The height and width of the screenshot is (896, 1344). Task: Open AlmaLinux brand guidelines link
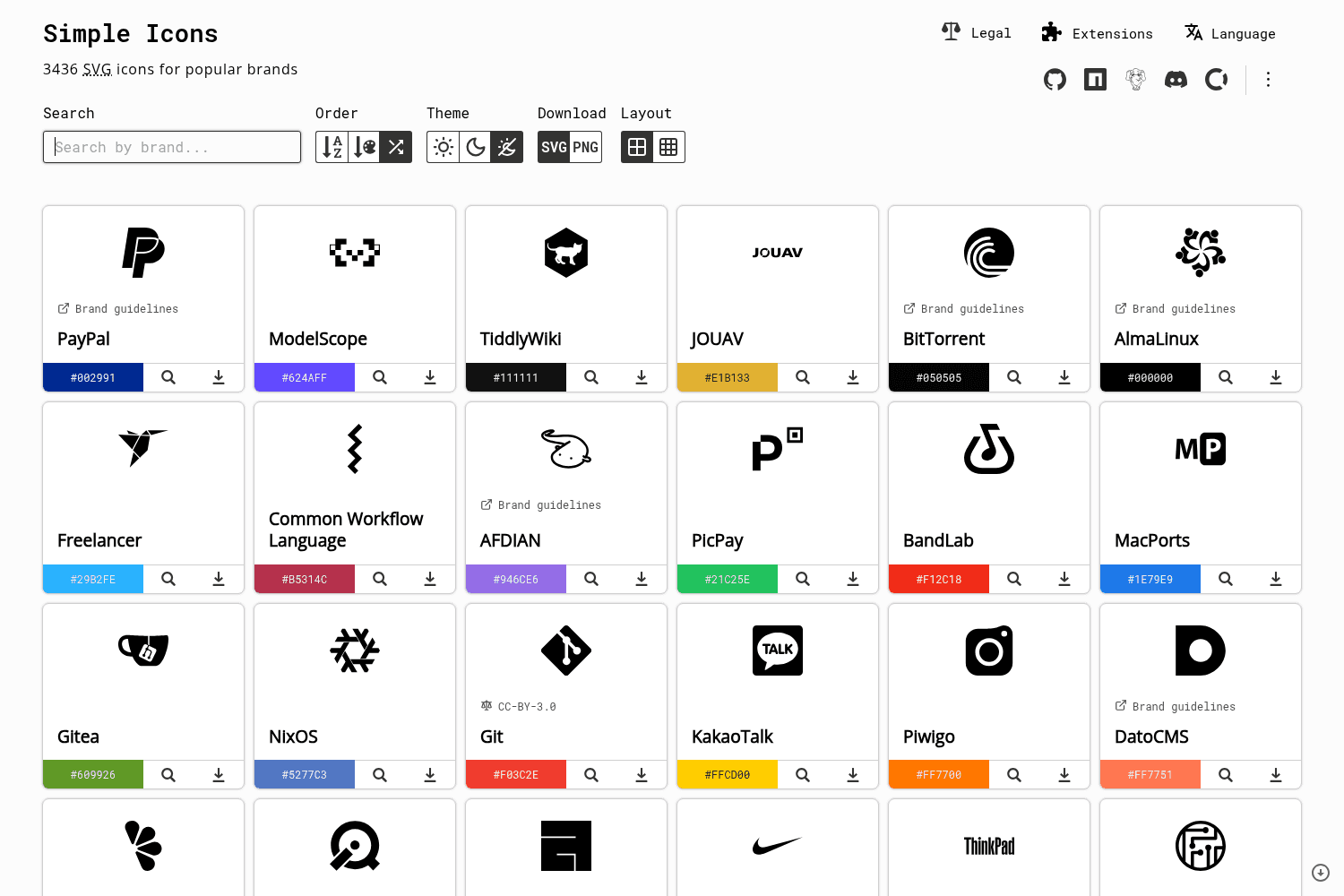point(1176,308)
